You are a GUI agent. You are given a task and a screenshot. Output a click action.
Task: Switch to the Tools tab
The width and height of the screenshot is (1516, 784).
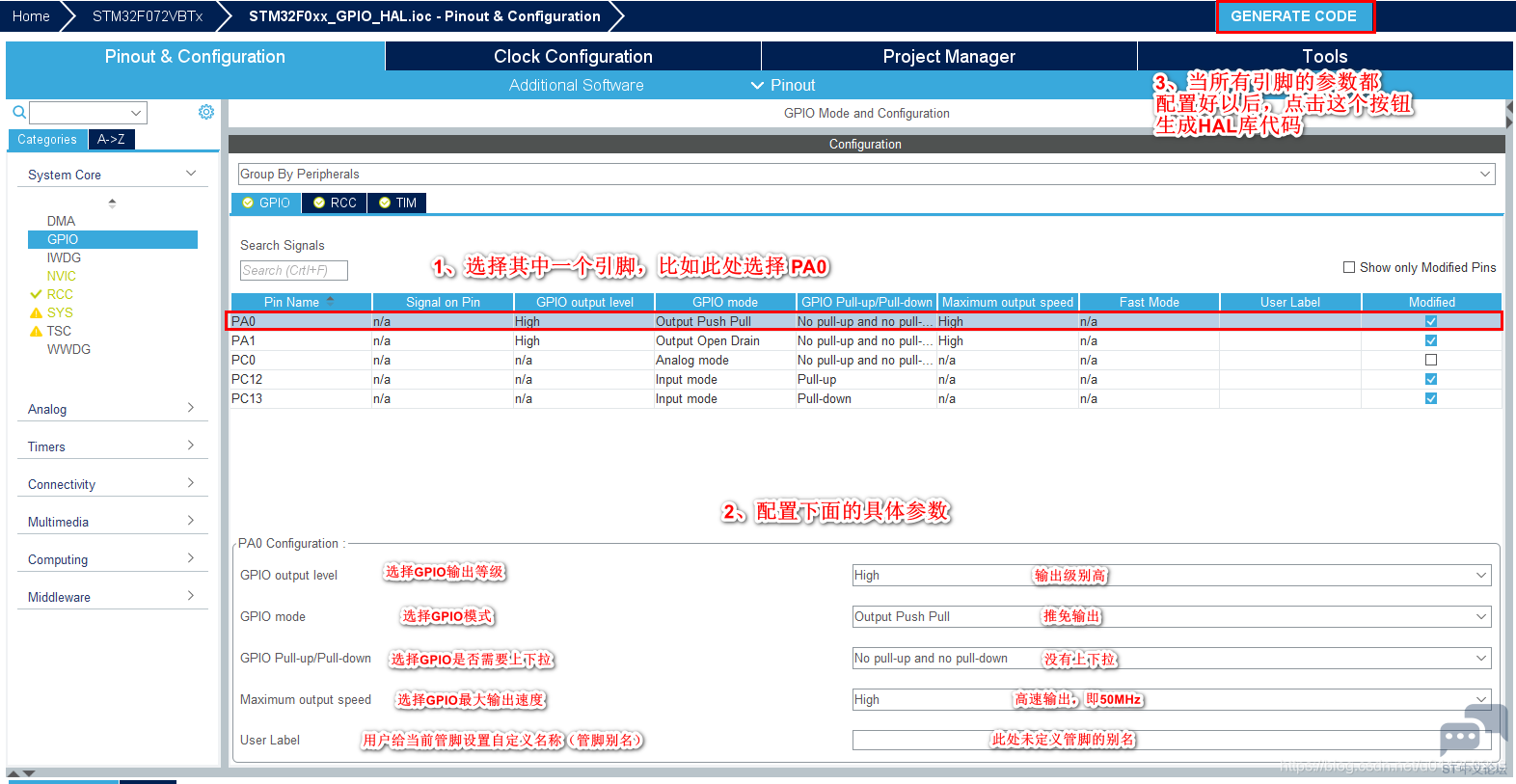pos(1325,56)
